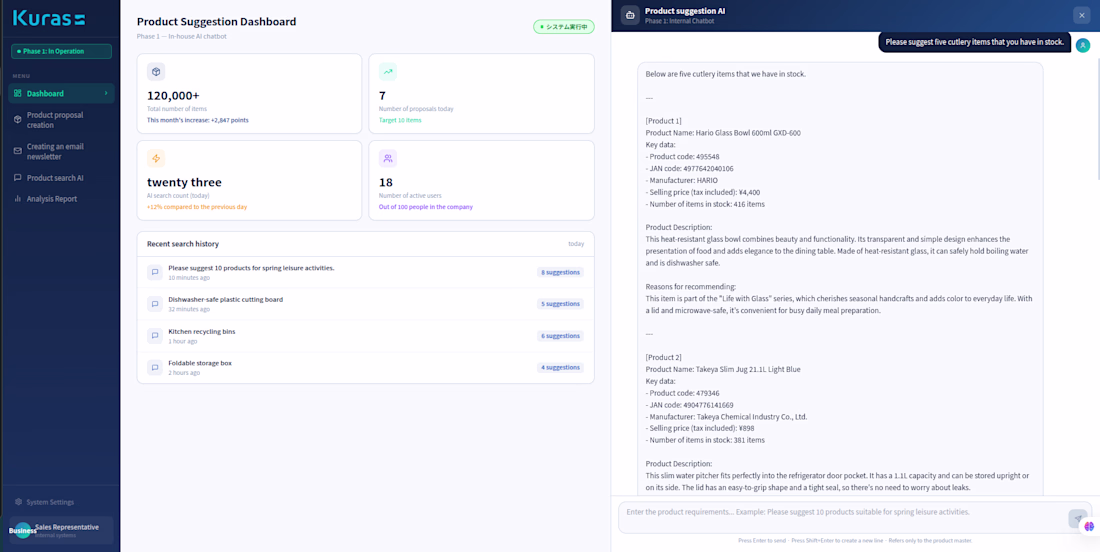Image resolution: width=1100 pixels, height=552 pixels.
Task: Click chat icon beside spring leisure search
Action: 155,272
